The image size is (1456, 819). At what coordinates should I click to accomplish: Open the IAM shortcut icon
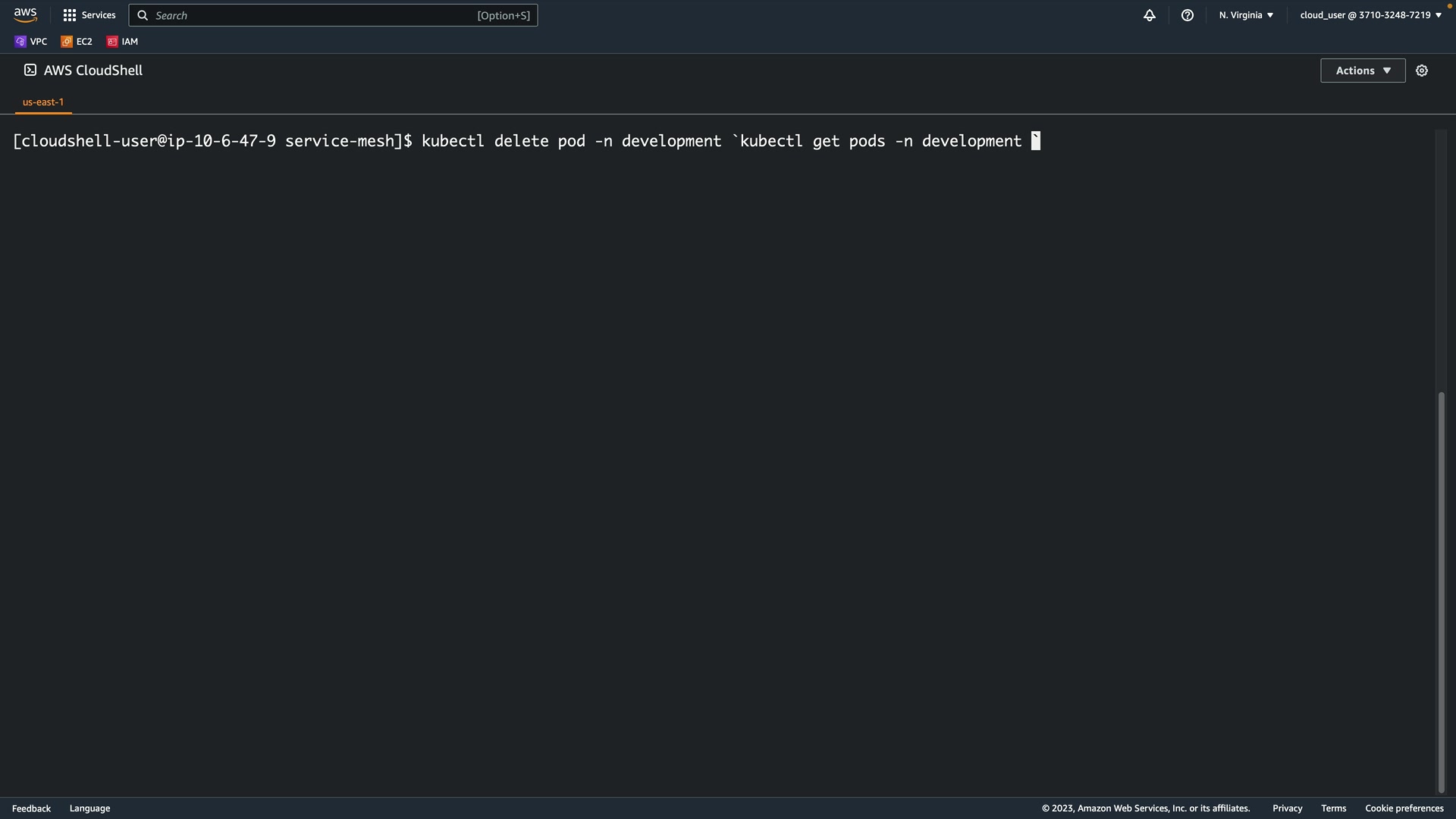[123, 42]
